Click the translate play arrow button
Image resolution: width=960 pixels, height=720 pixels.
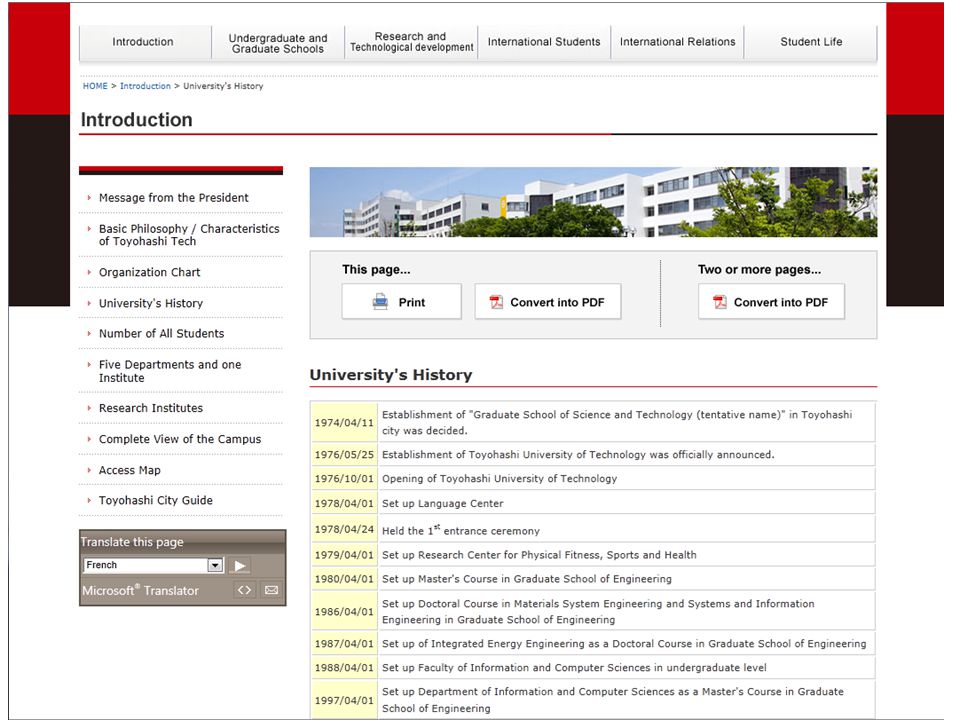pyautogui.click(x=241, y=566)
